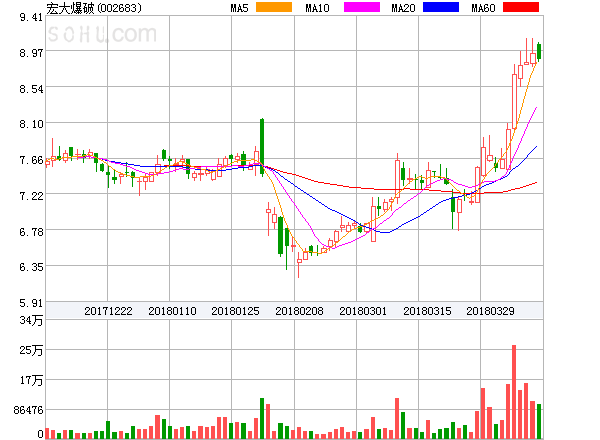Click the orange MA5 legend swatch
This screenshot has width=600, height=440.
[274, 7]
